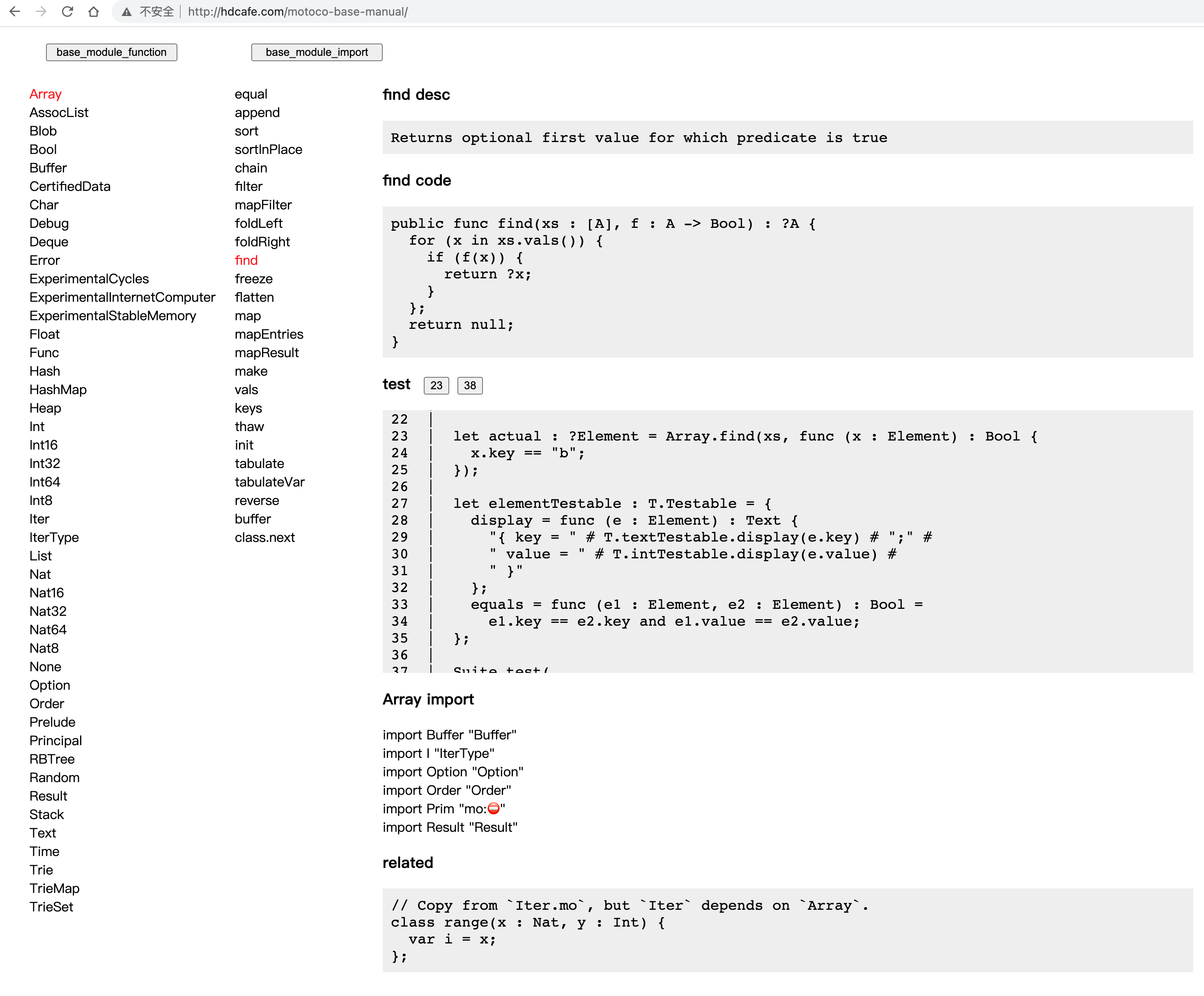
Task: Open the foldLeft function entry
Action: coord(259,223)
